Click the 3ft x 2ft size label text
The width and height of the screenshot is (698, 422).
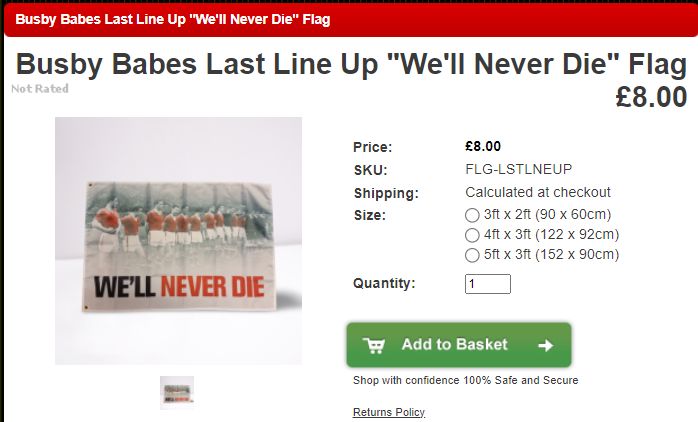coord(548,215)
